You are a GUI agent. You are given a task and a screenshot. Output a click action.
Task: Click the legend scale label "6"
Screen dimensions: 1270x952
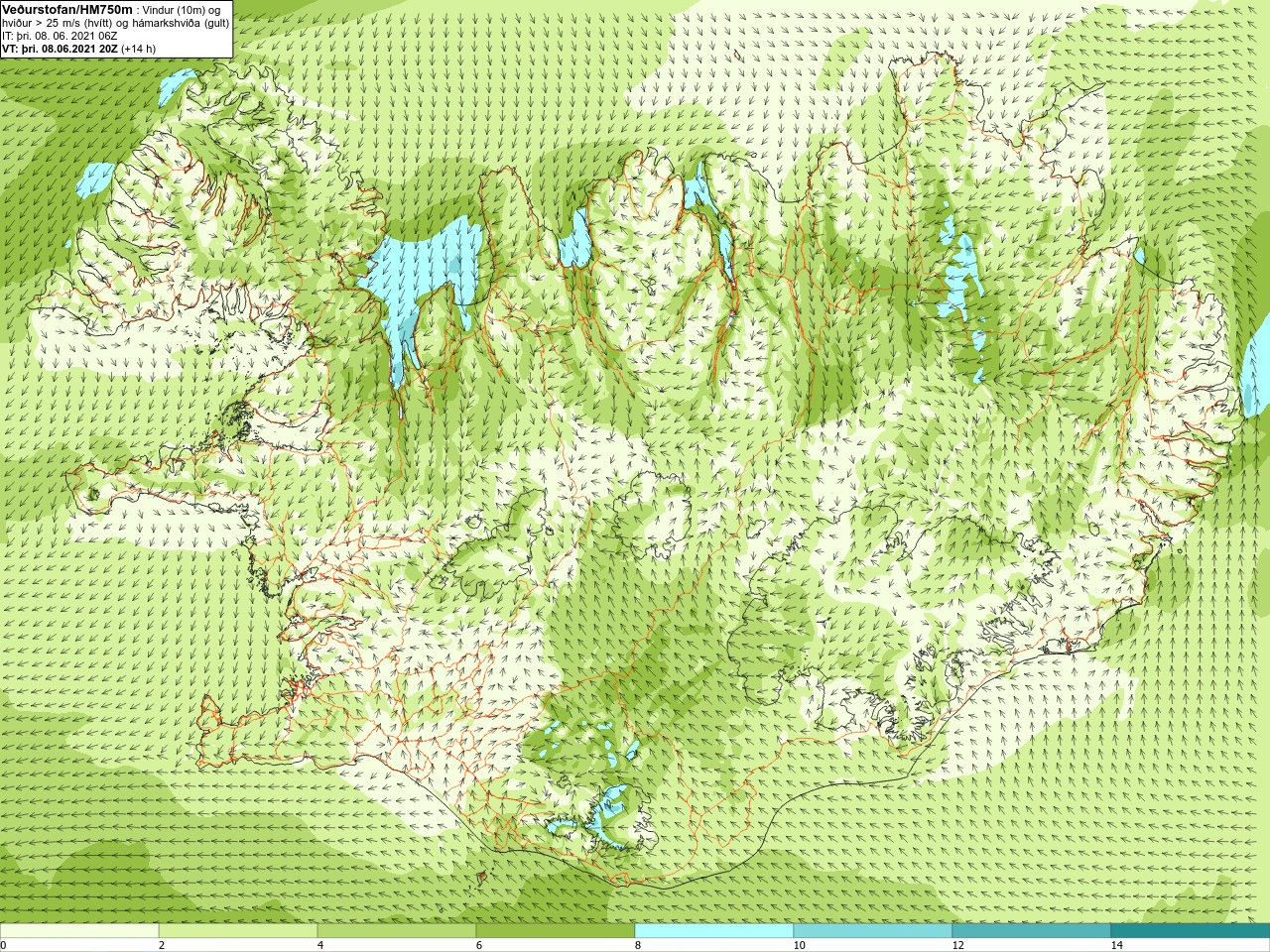coord(479,945)
